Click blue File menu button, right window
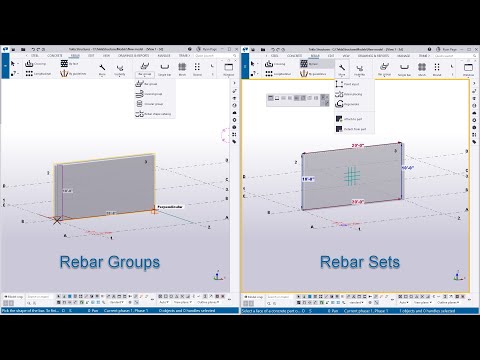This screenshot has width=480, height=360. click(245, 66)
